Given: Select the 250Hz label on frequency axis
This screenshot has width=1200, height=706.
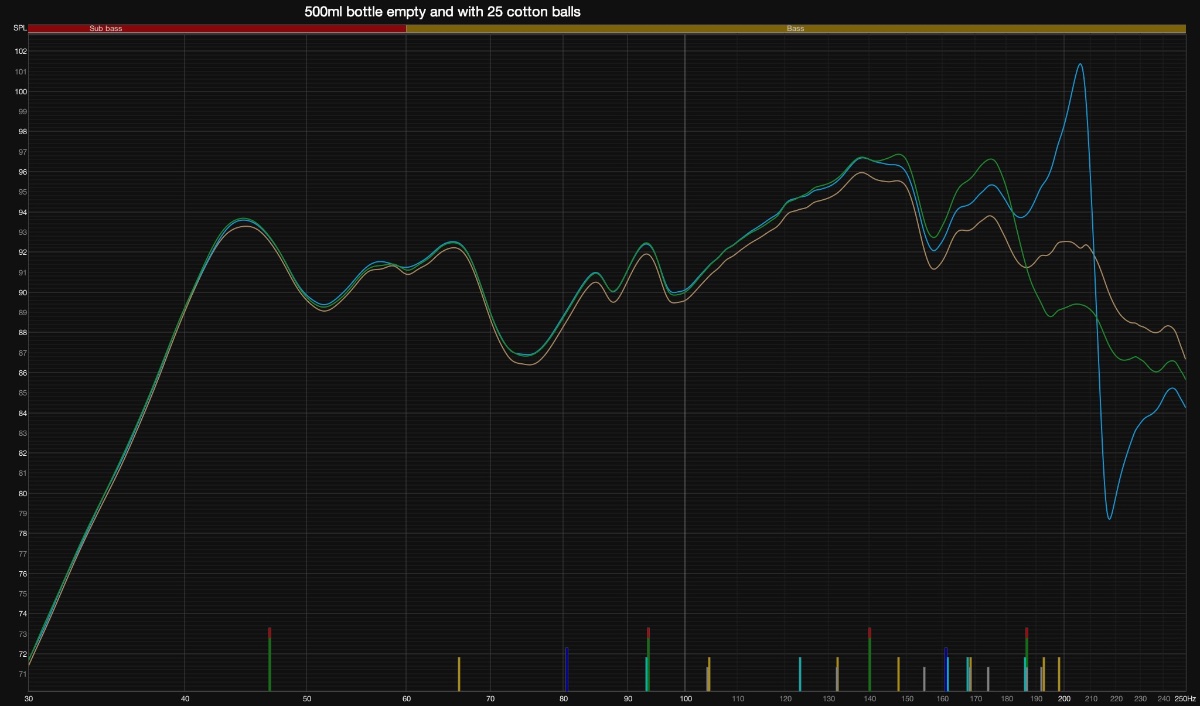Looking at the screenshot, I should click(1184, 698).
